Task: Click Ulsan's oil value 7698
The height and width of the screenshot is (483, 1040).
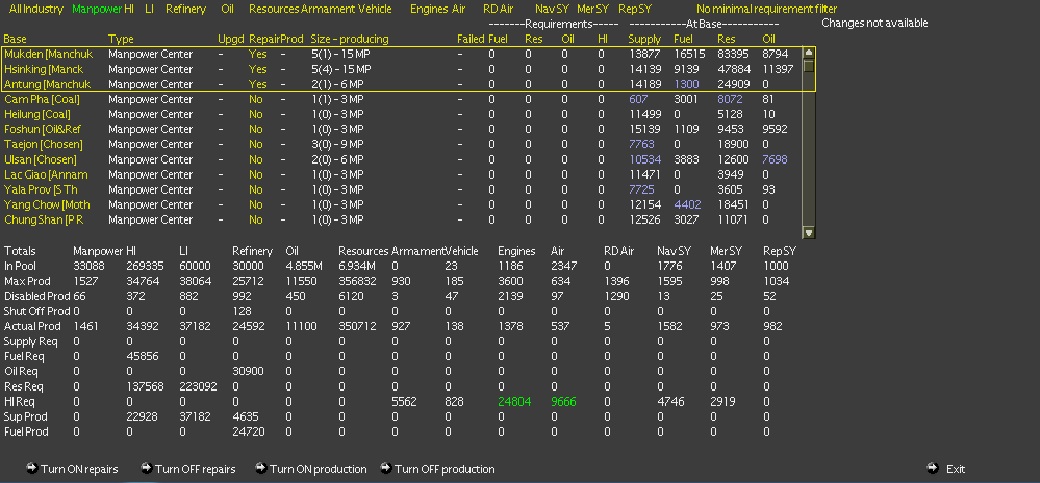Action: click(774, 159)
